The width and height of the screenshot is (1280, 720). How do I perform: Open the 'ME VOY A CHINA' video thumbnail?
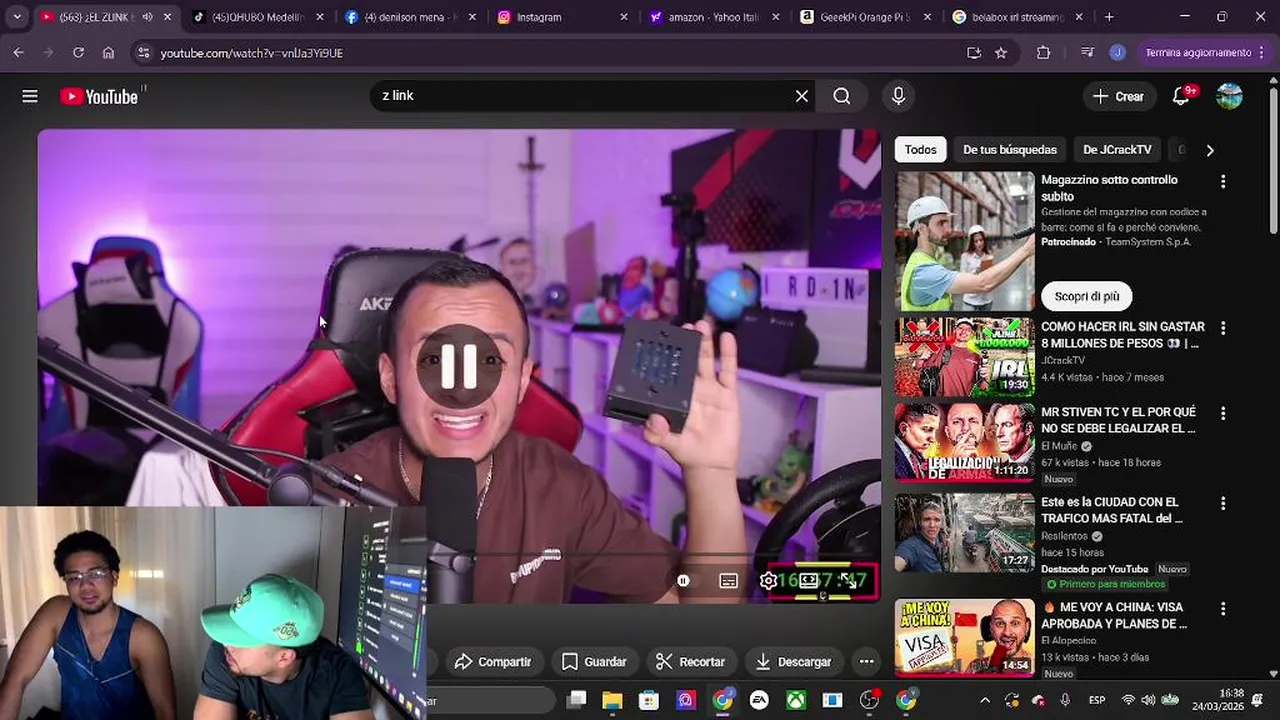pos(965,638)
